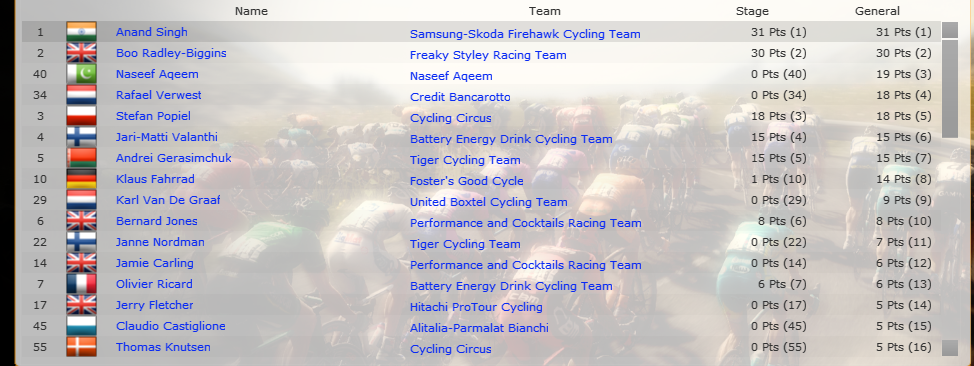
Task: Click the Team column header
Action: [x=545, y=11]
